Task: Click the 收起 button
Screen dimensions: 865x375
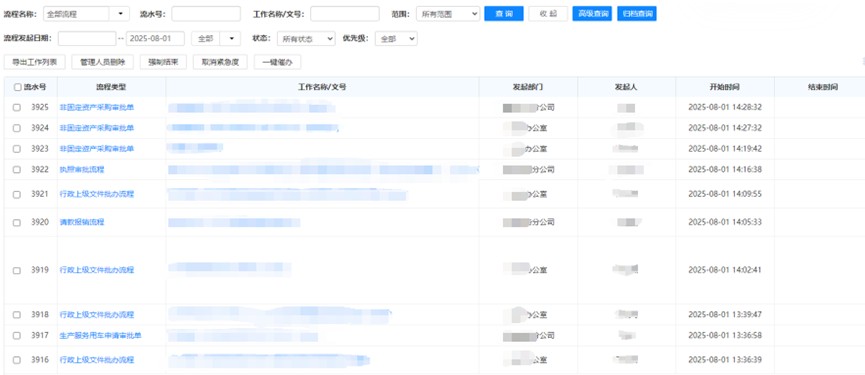Action: [x=548, y=14]
